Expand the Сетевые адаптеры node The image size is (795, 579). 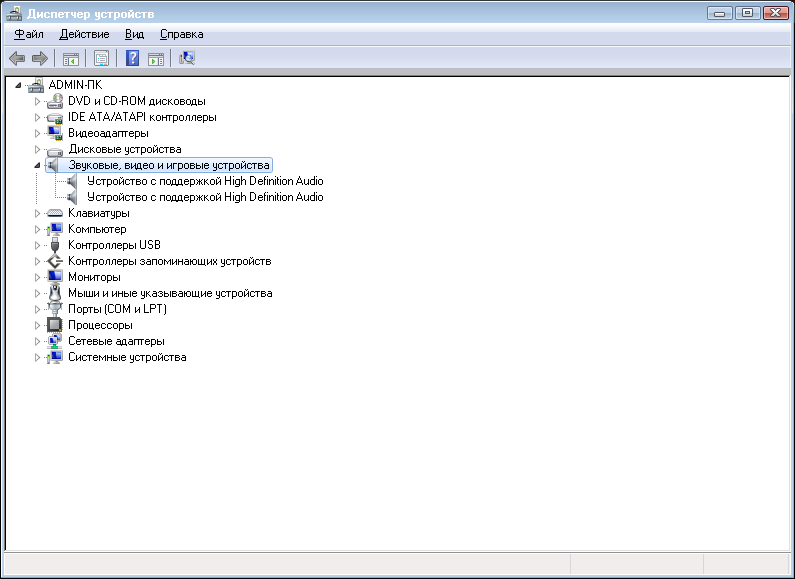click(37, 341)
